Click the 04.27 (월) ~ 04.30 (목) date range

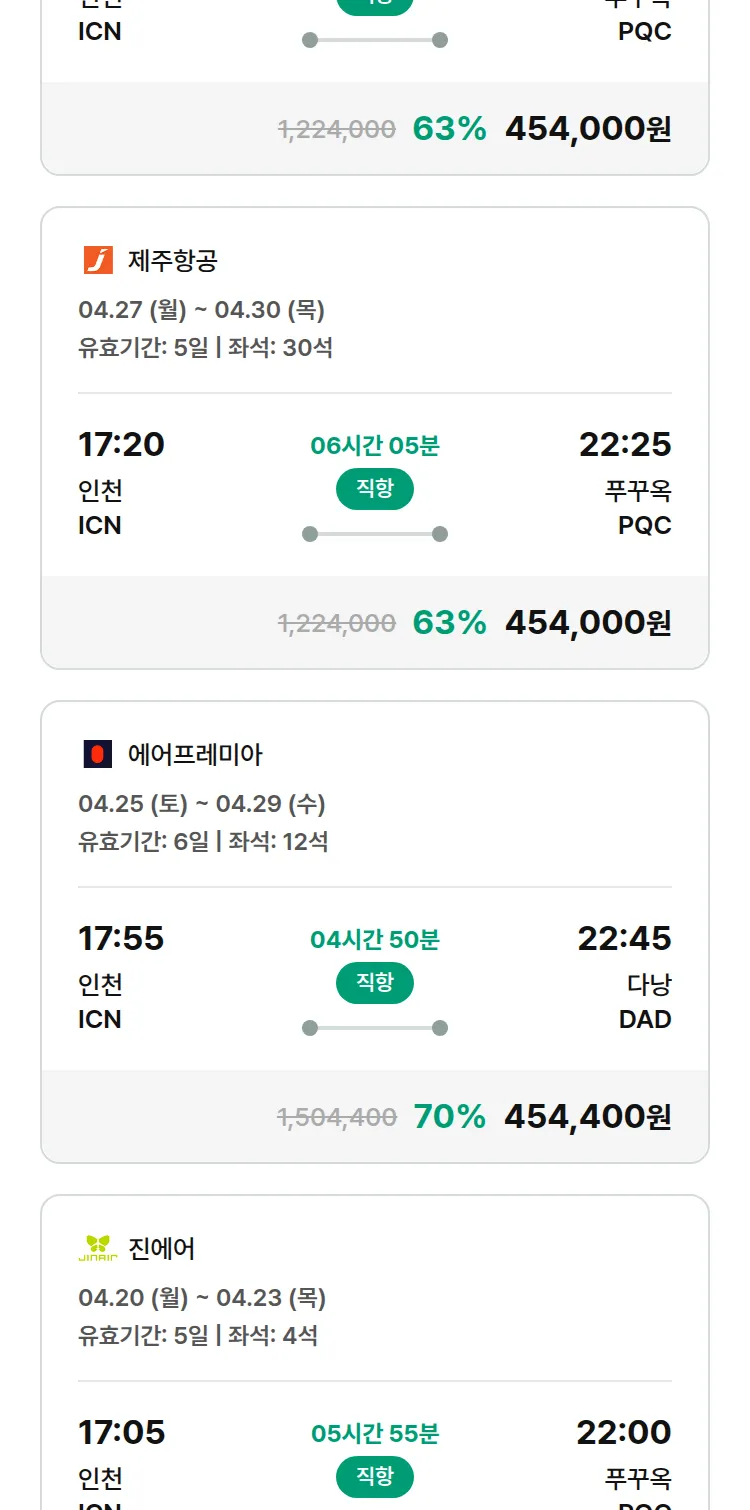[201, 310]
